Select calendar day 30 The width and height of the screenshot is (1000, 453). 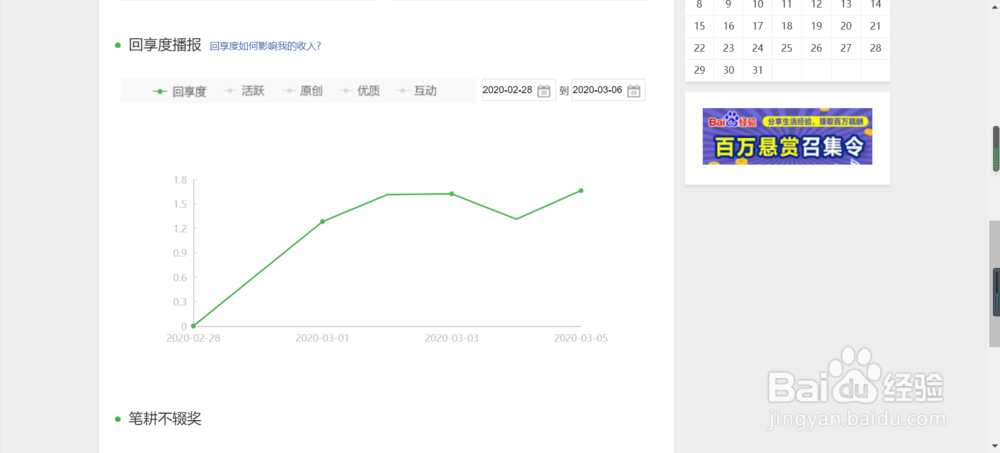click(x=728, y=70)
